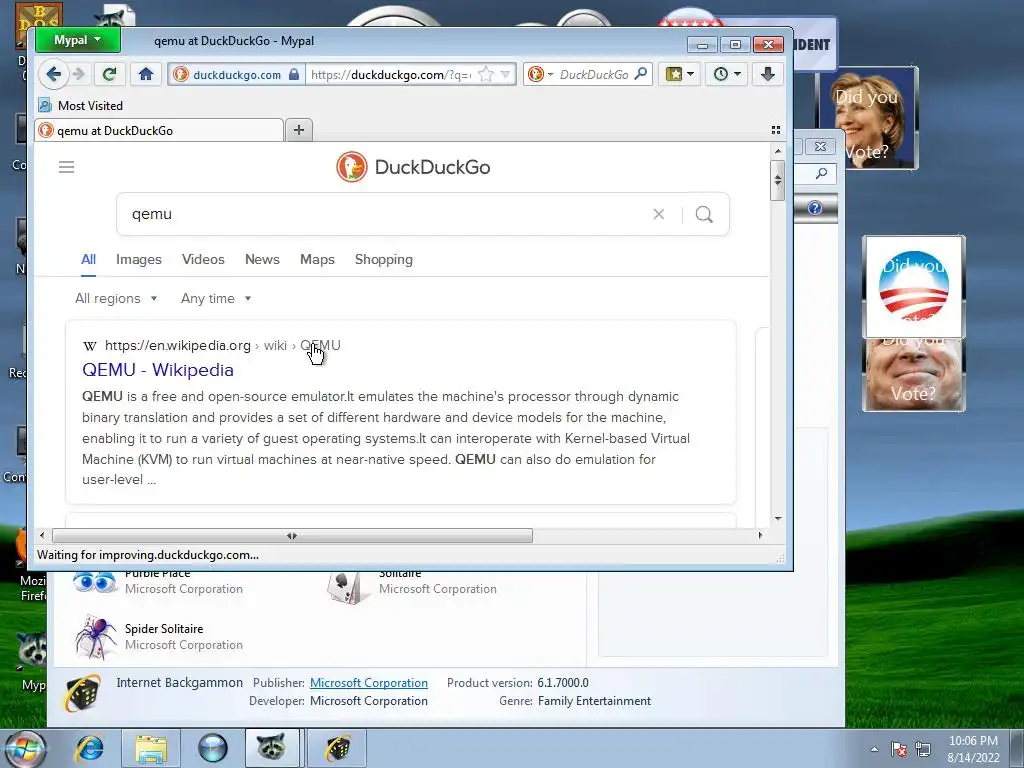
Task: Click the McCain 'Vote?' gadget
Action: tap(913, 375)
